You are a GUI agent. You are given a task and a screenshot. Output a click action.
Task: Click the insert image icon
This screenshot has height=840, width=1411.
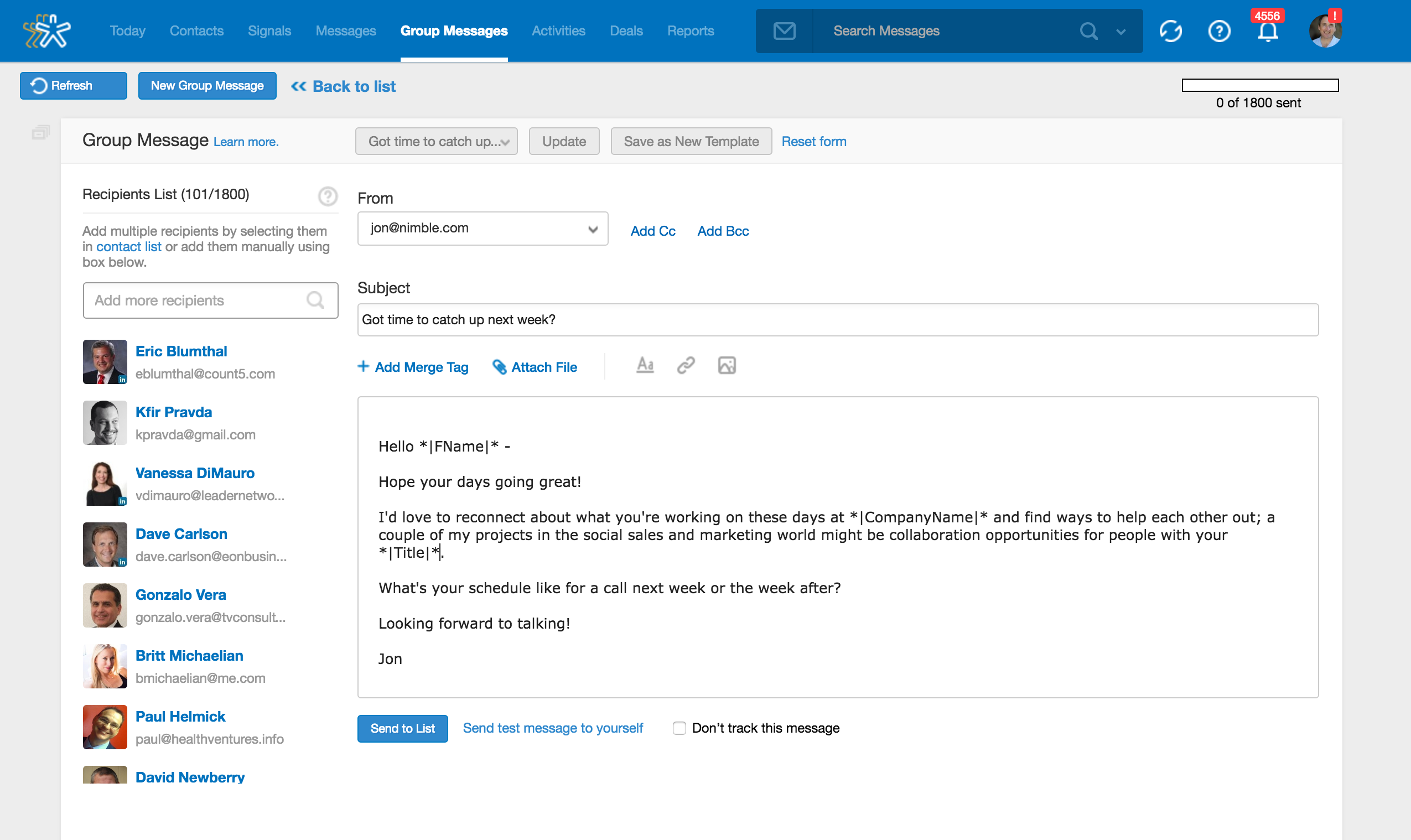[727, 366]
